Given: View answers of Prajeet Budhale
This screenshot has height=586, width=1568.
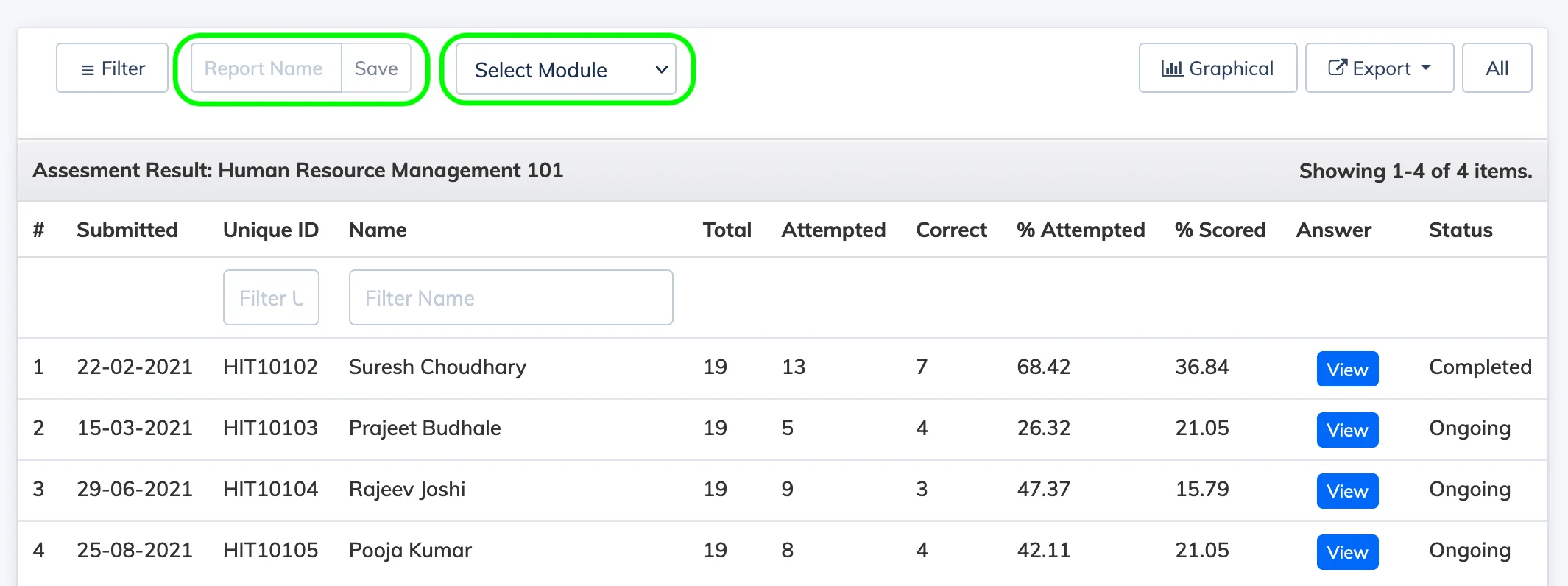Looking at the screenshot, I should pyautogui.click(x=1347, y=430).
